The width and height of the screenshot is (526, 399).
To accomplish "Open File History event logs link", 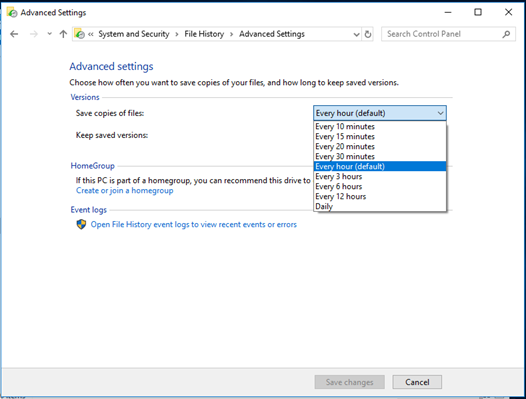I will pos(194,225).
